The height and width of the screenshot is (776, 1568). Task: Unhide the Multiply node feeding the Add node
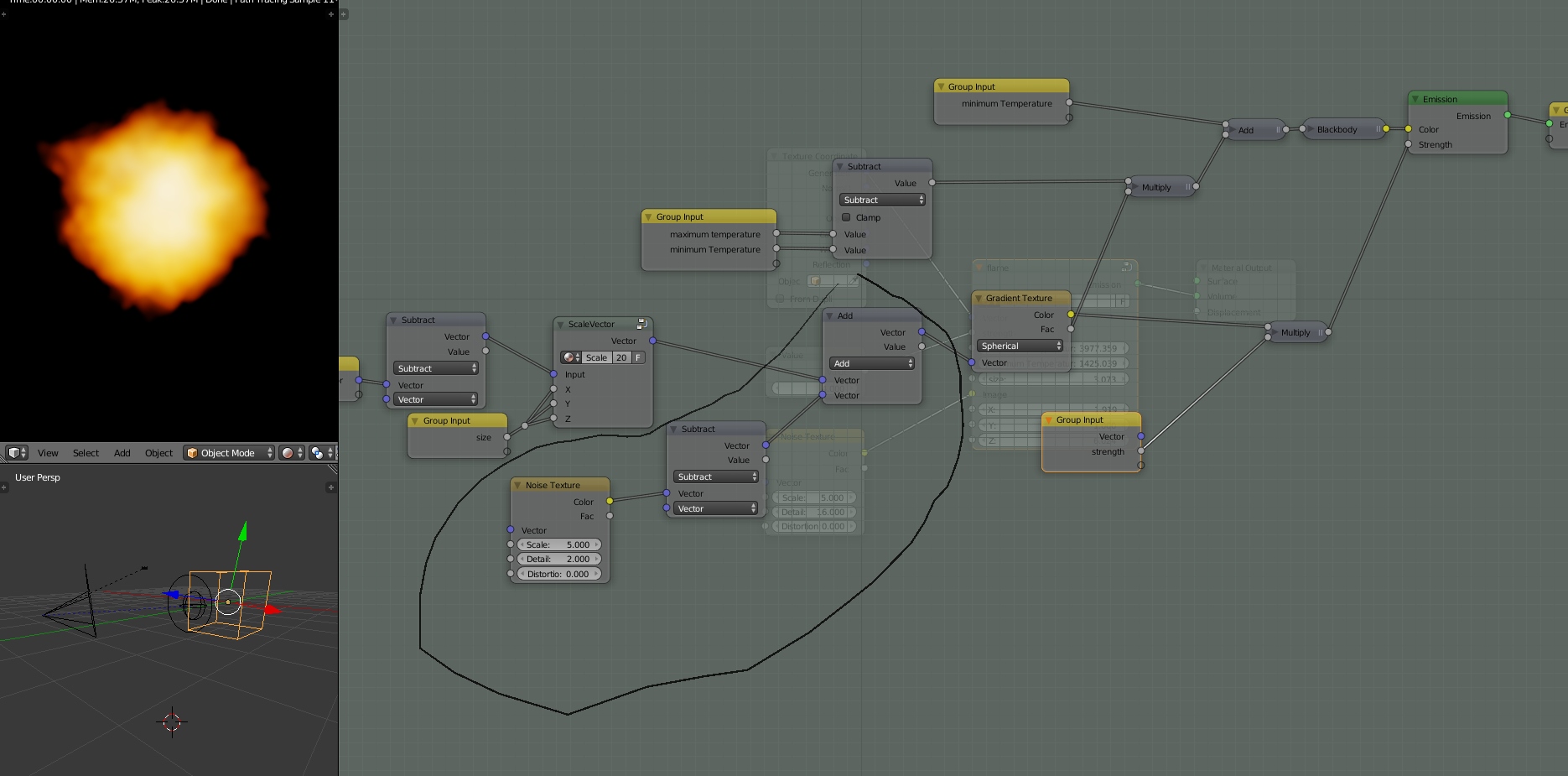pyautogui.click(x=1134, y=187)
